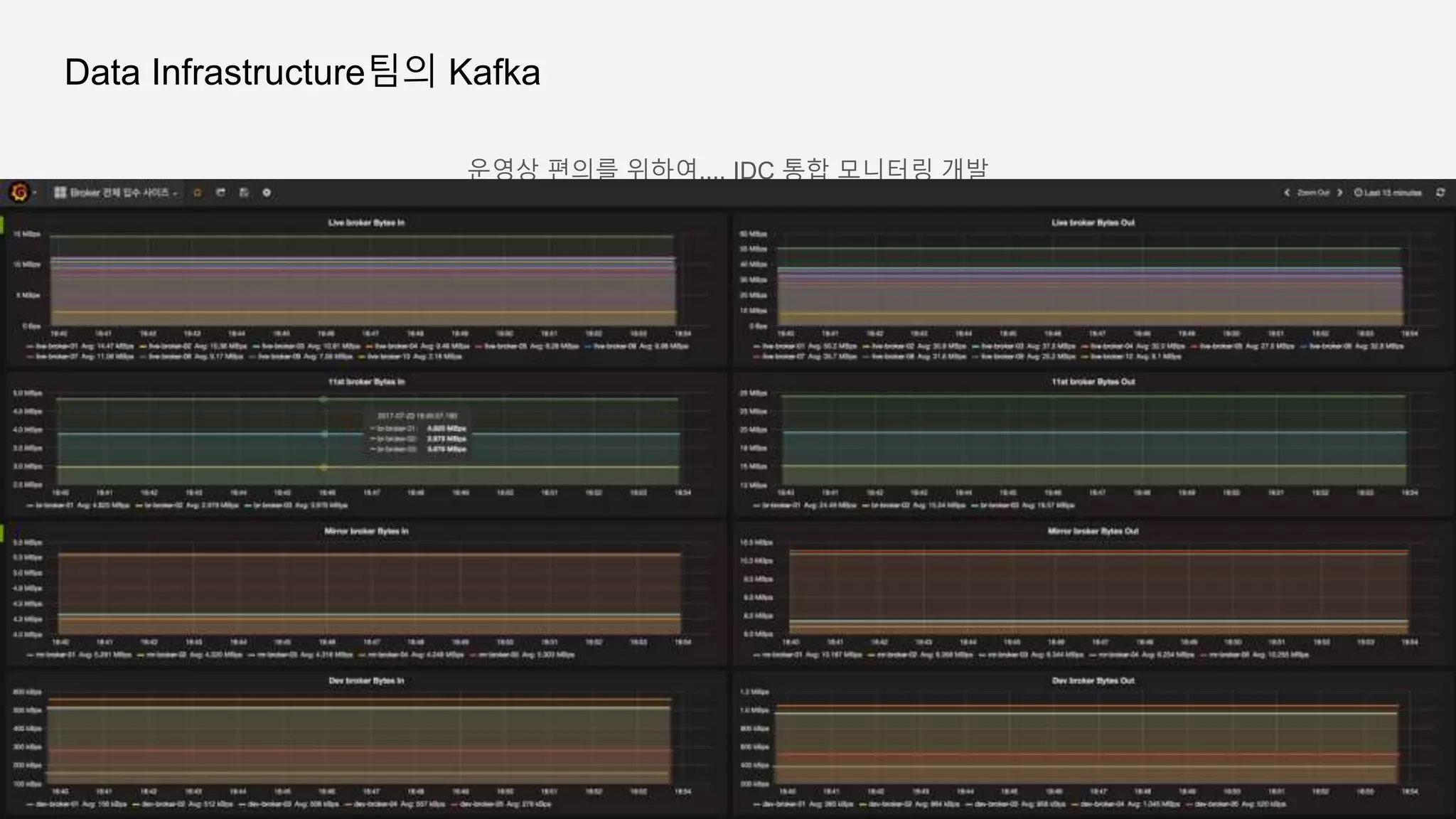This screenshot has width=1456, height=819.
Task: Toggle live-broker-01 series in Live Bytes In legend
Action: tap(57, 346)
